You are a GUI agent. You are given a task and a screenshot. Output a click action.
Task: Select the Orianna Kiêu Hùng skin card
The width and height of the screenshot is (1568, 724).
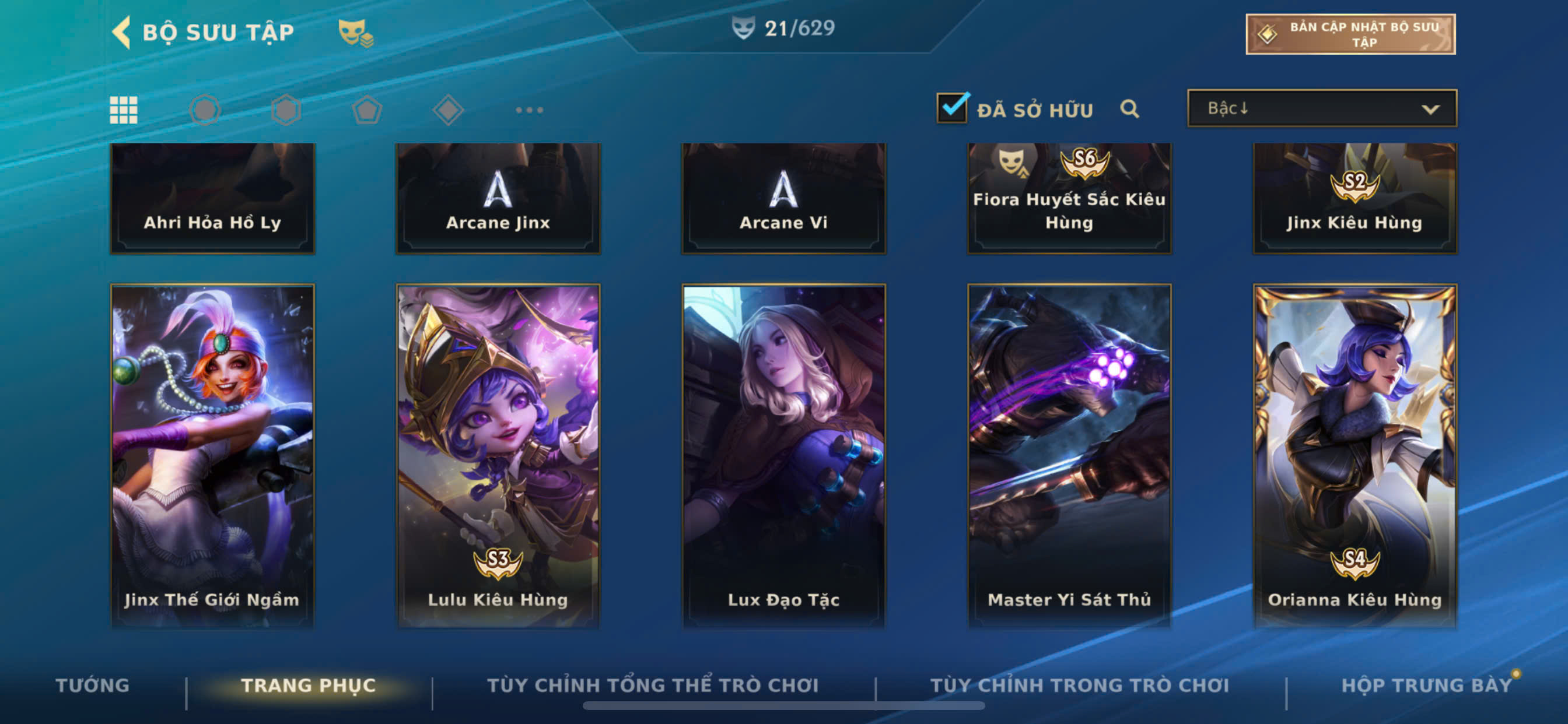(x=1354, y=456)
